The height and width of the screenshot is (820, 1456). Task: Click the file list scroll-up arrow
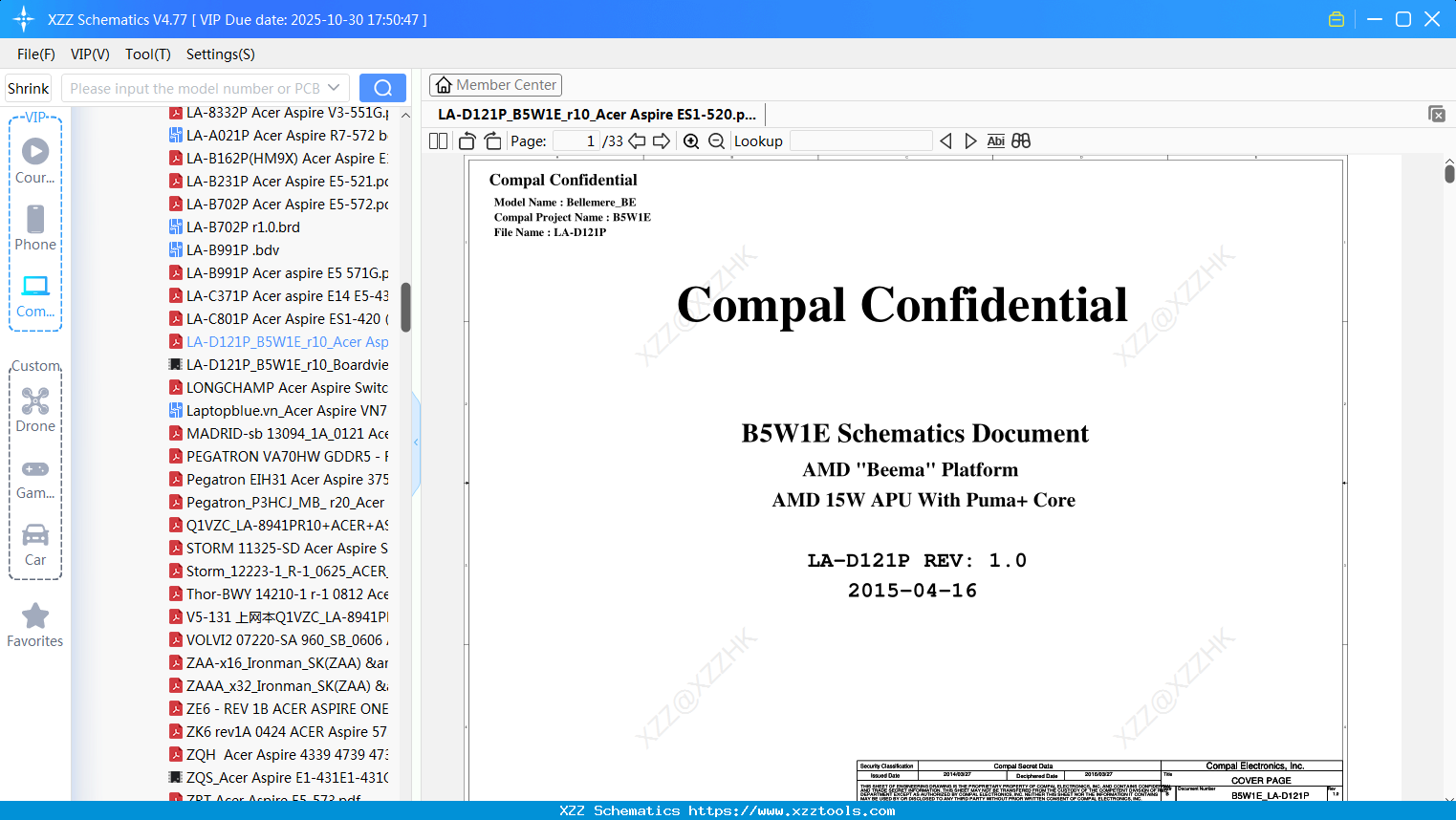pyautogui.click(x=406, y=115)
